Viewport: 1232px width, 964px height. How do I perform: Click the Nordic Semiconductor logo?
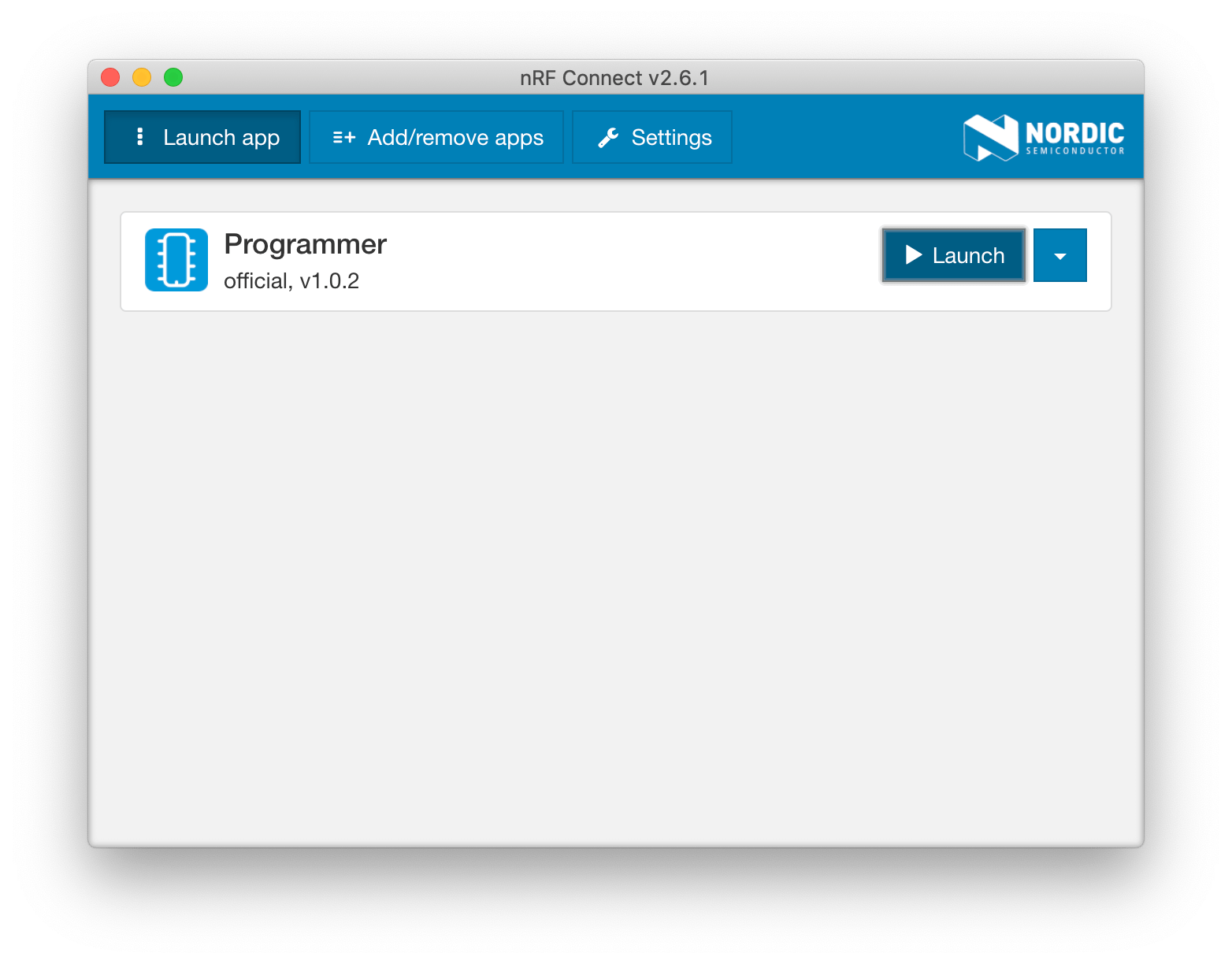coord(1044,138)
